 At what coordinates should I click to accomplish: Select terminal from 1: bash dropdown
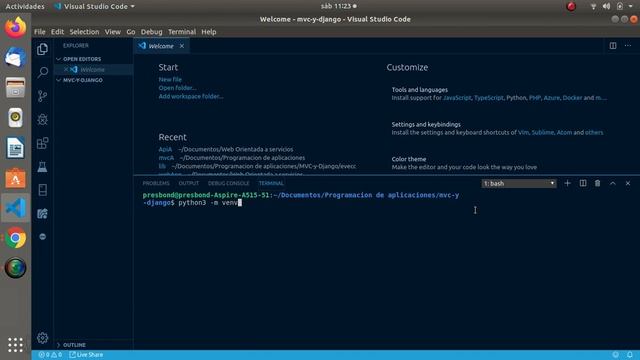[x=519, y=183]
